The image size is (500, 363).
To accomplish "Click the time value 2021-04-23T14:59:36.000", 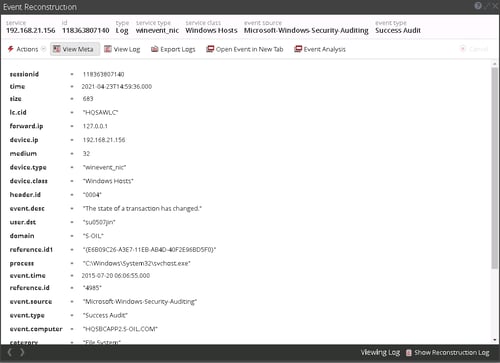I will click(117, 87).
